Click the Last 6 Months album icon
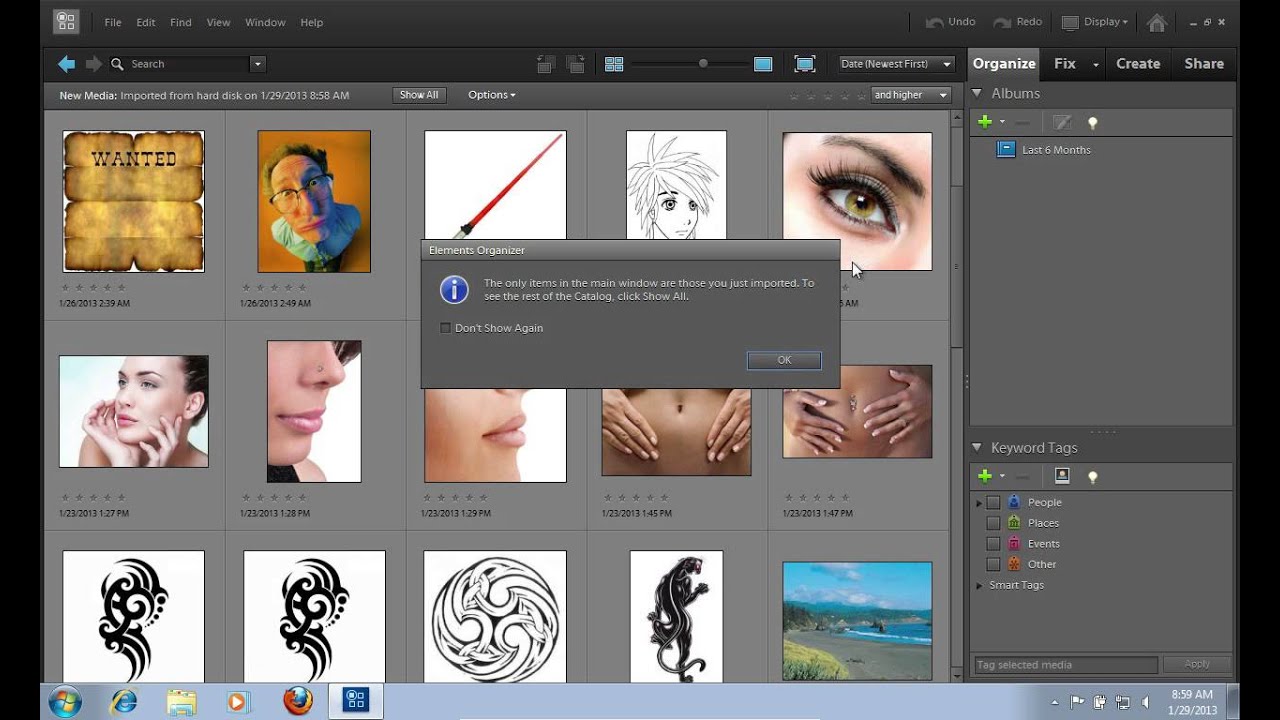 pyautogui.click(x=1006, y=149)
